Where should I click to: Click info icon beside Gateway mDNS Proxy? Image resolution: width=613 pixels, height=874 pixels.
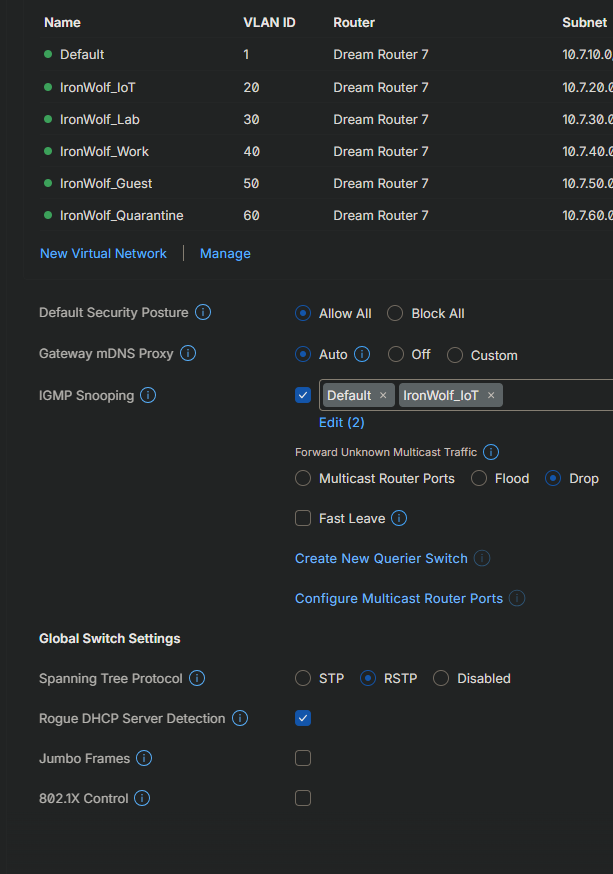pyautogui.click(x=188, y=354)
